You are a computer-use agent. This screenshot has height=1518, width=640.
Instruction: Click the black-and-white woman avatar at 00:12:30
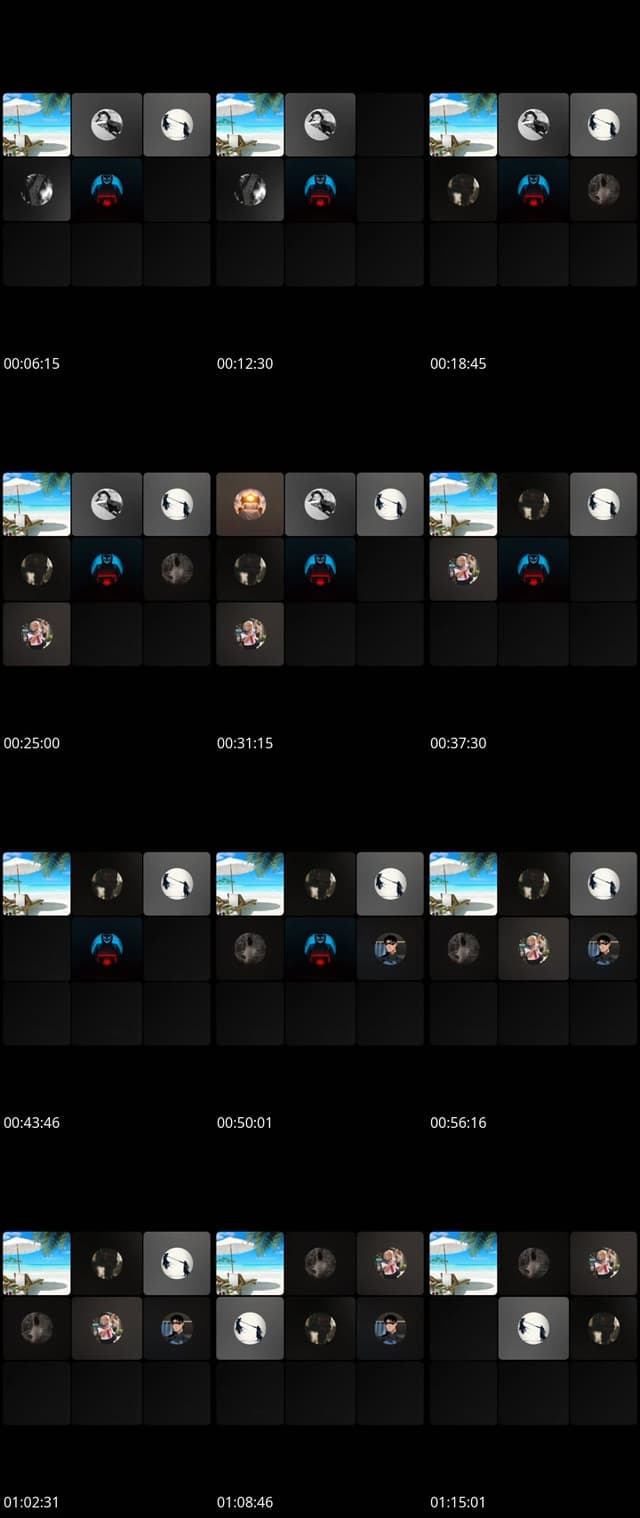pyautogui.click(x=320, y=124)
